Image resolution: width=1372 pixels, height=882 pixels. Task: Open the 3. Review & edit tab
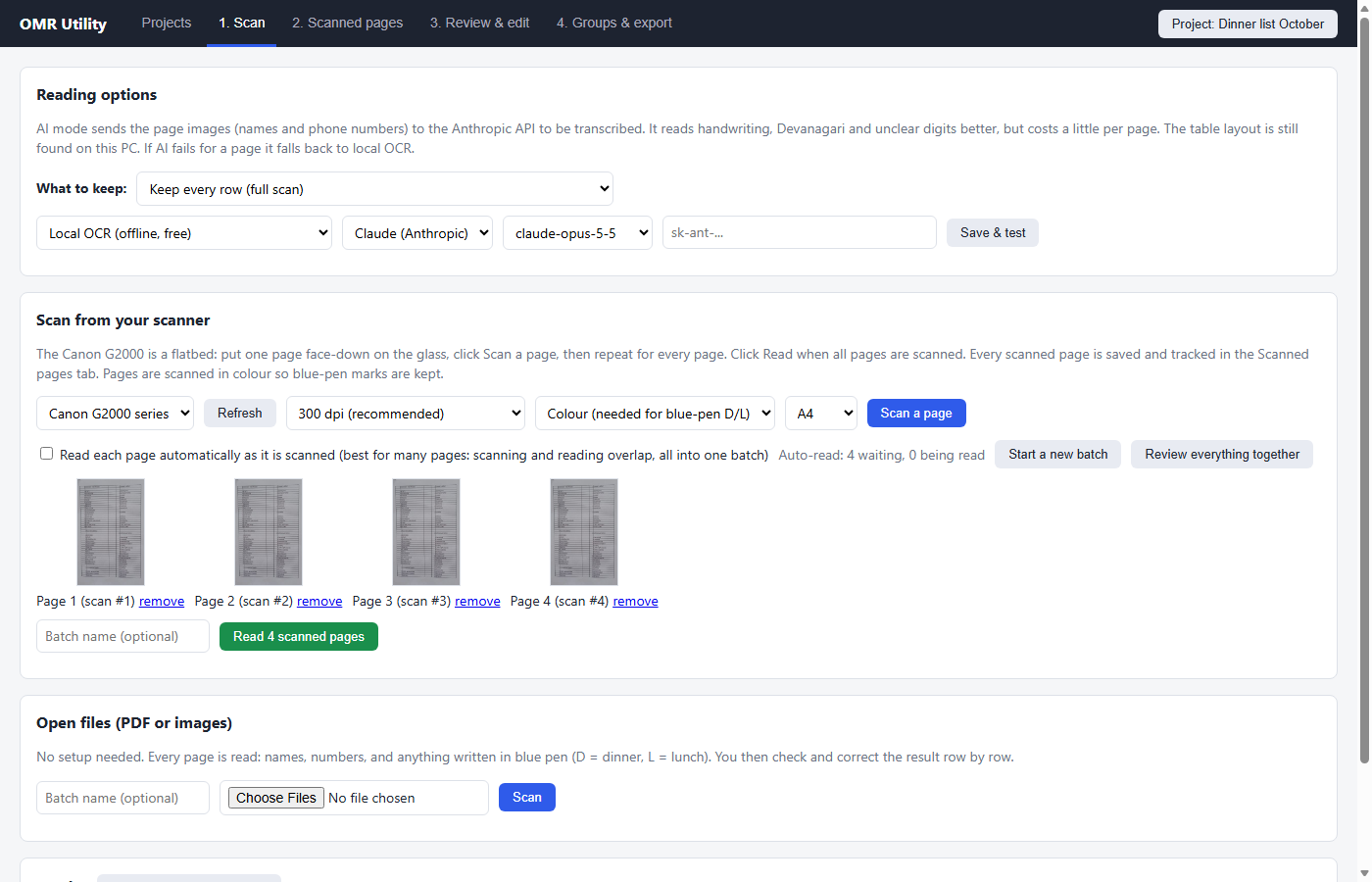pos(480,23)
